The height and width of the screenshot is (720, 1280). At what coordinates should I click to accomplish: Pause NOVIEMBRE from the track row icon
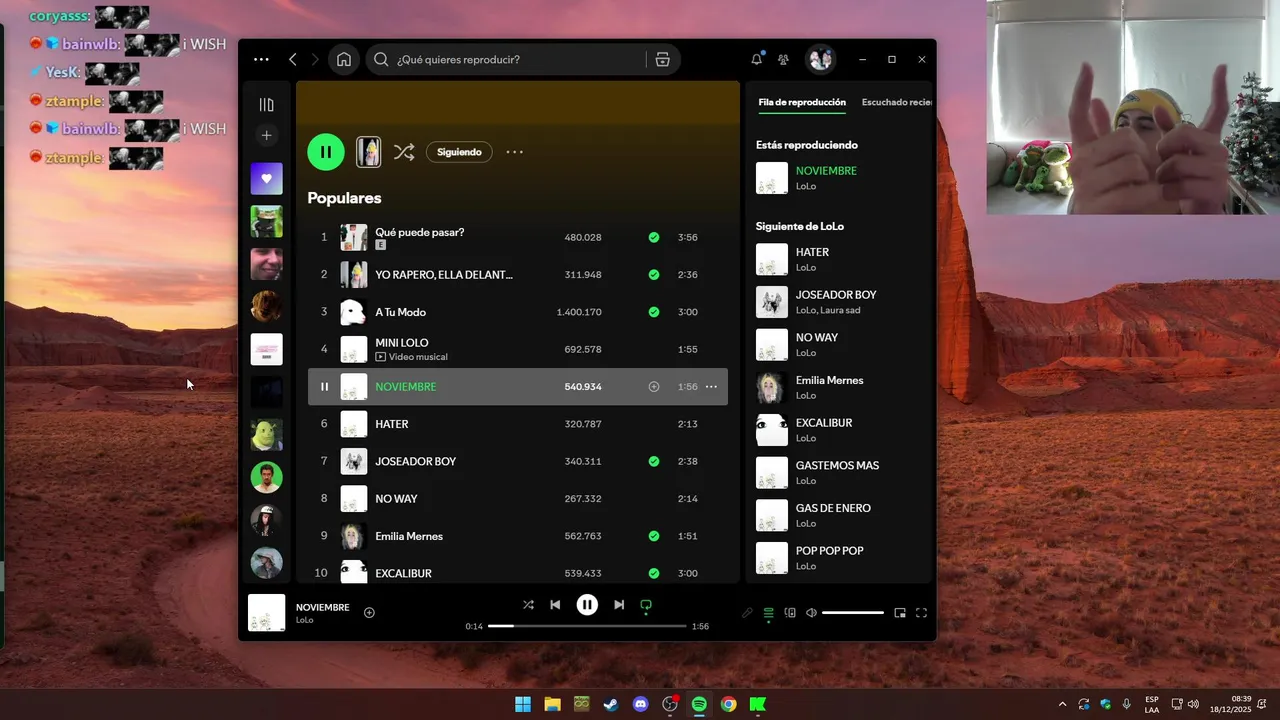pos(324,387)
